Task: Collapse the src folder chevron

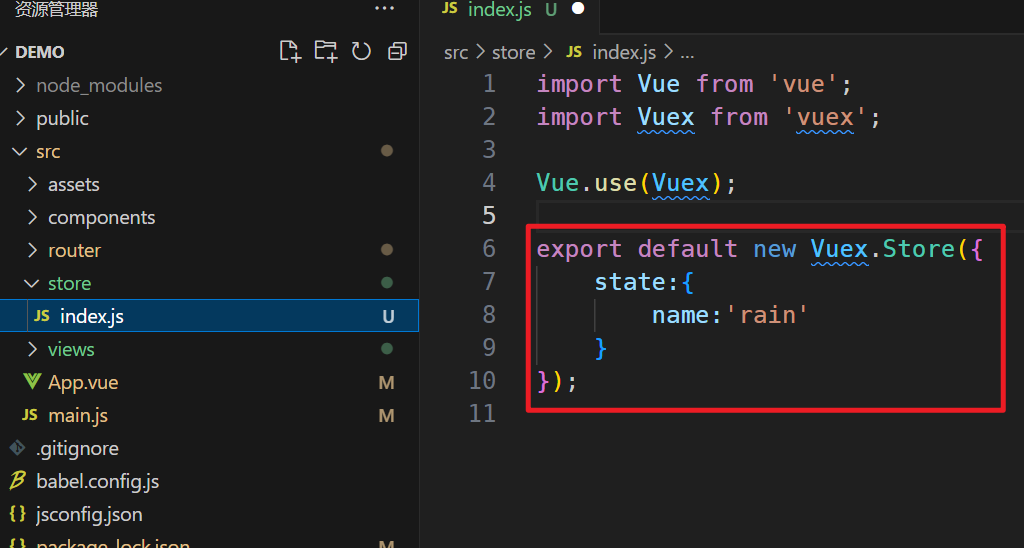Action: [x=20, y=152]
